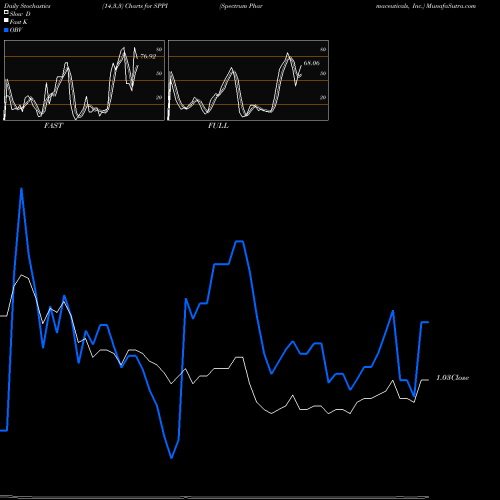
Task: Click the 76.92 value in FAST chart
Action: click(x=148, y=56)
